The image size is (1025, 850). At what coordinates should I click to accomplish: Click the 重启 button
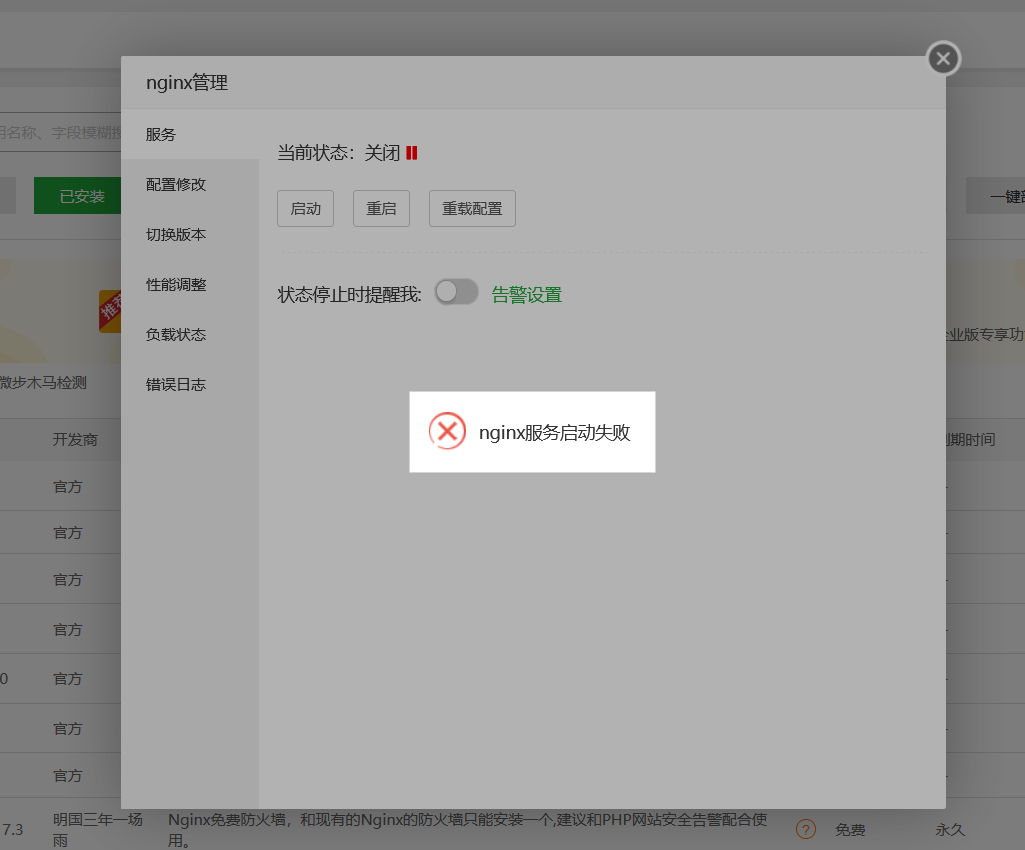tap(381, 209)
